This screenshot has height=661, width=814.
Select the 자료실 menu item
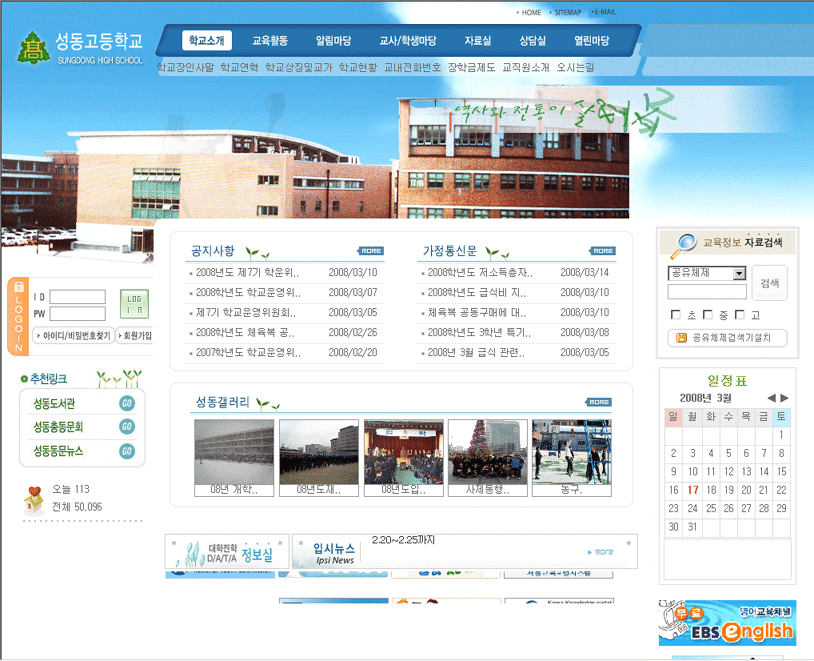pos(478,41)
